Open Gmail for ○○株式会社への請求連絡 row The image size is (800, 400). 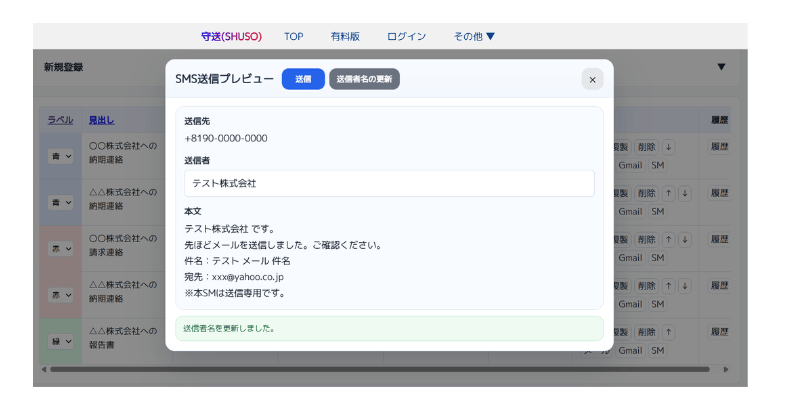(630, 258)
